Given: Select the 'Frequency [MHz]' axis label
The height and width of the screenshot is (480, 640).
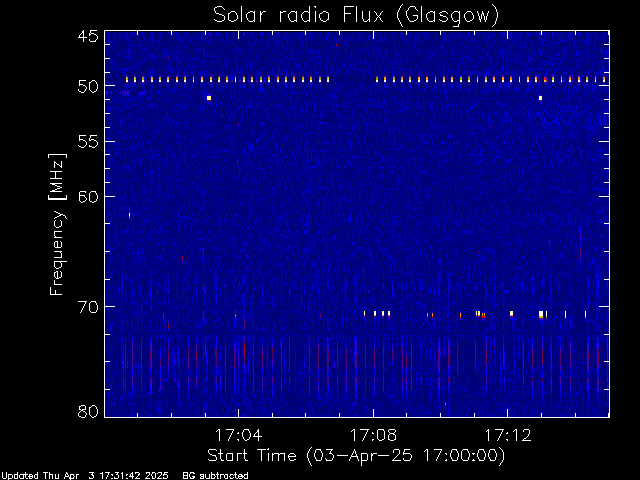Looking at the screenshot, I should coord(57,224).
